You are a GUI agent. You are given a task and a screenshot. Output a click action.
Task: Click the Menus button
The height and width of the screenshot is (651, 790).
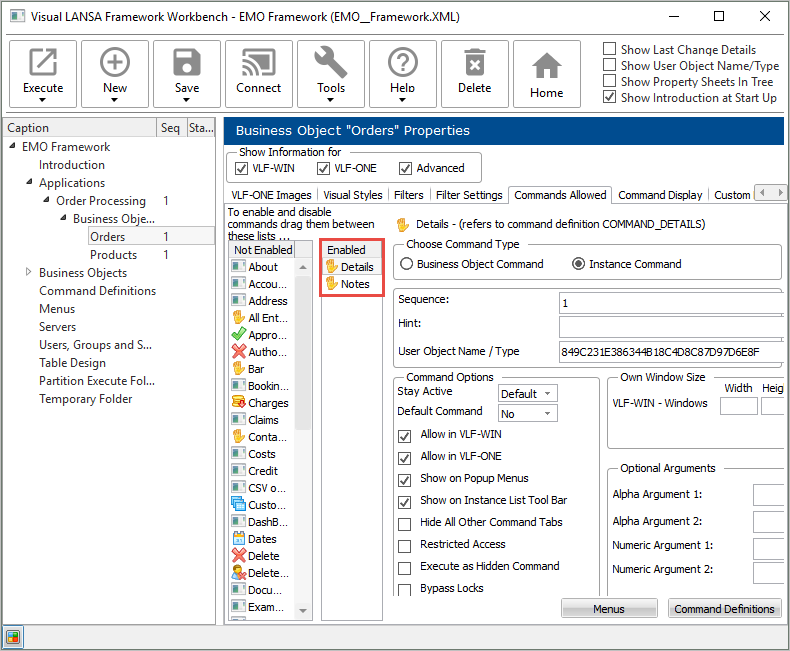608,609
